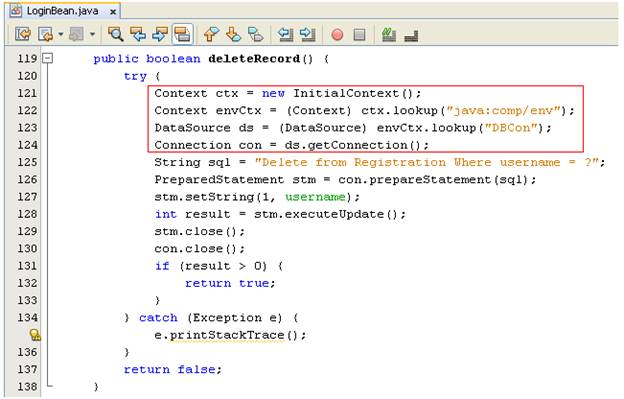
Task: Click line number 125 in gutter
Action: coord(27,162)
